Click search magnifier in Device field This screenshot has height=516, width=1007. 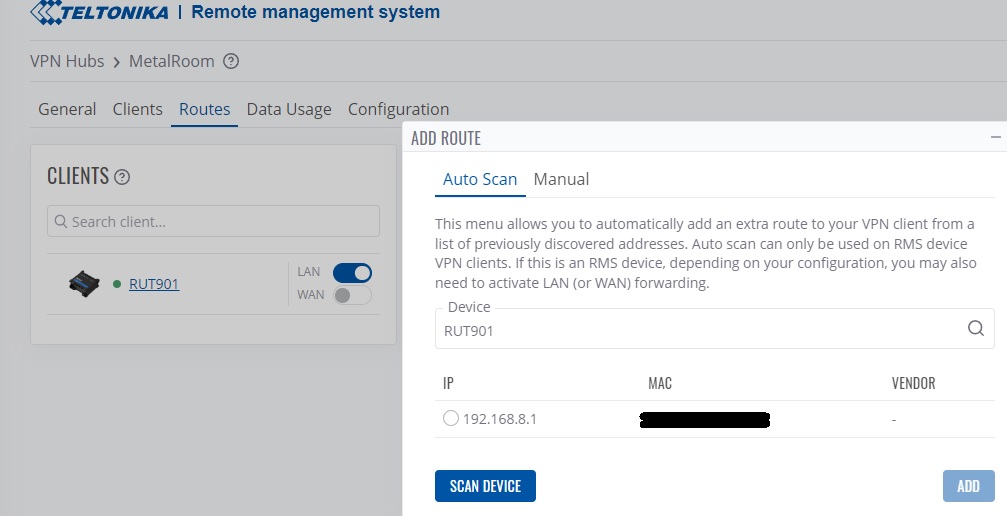click(x=976, y=328)
